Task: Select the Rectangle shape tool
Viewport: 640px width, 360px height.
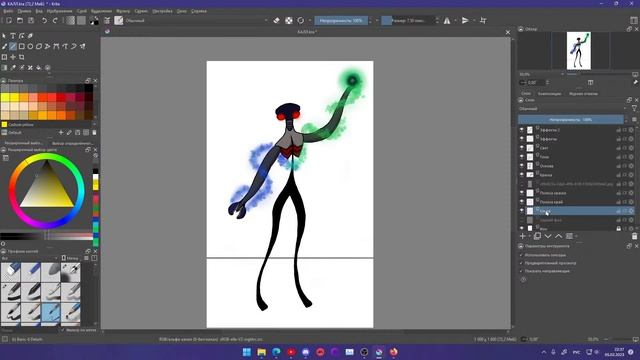Action: (x=22, y=47)
